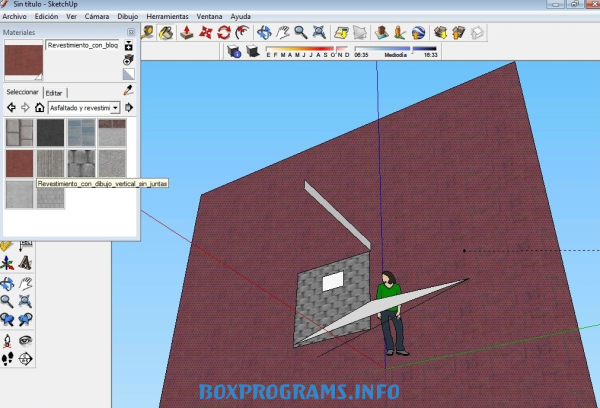Select the Push/Pull tool
600x408 pixels.
point(187,33)
